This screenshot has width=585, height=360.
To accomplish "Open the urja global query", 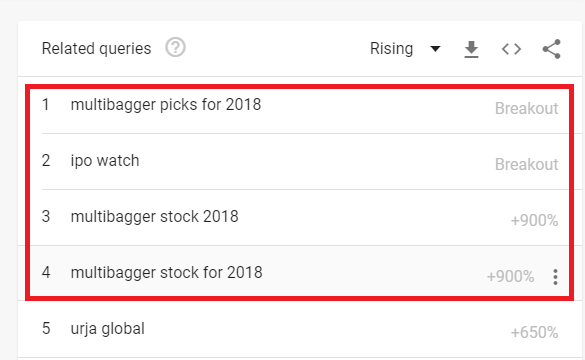I will pos(107,329).
